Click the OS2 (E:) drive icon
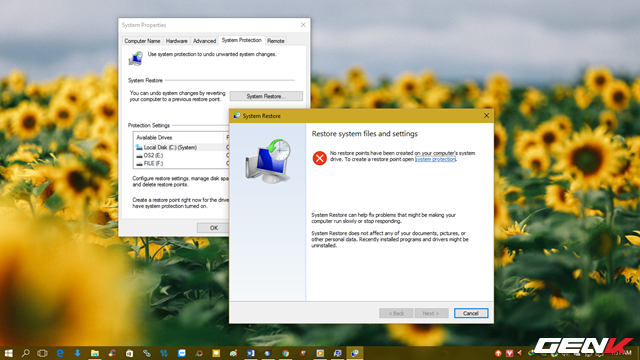 (x=139, y=156)
